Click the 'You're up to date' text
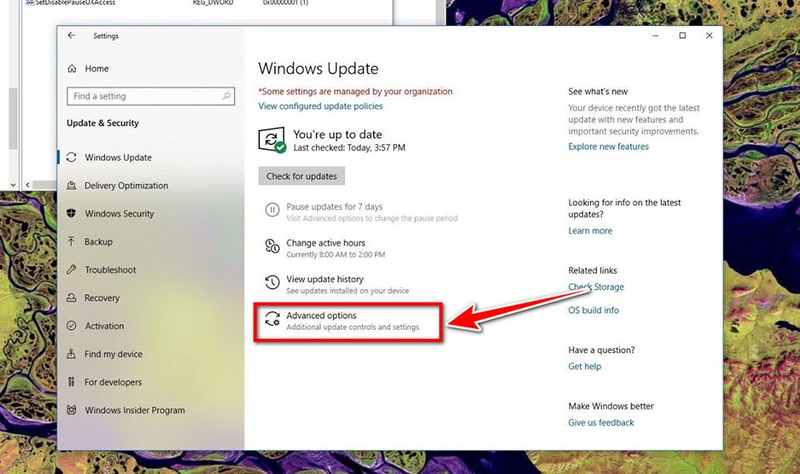 tap(337, 134)
